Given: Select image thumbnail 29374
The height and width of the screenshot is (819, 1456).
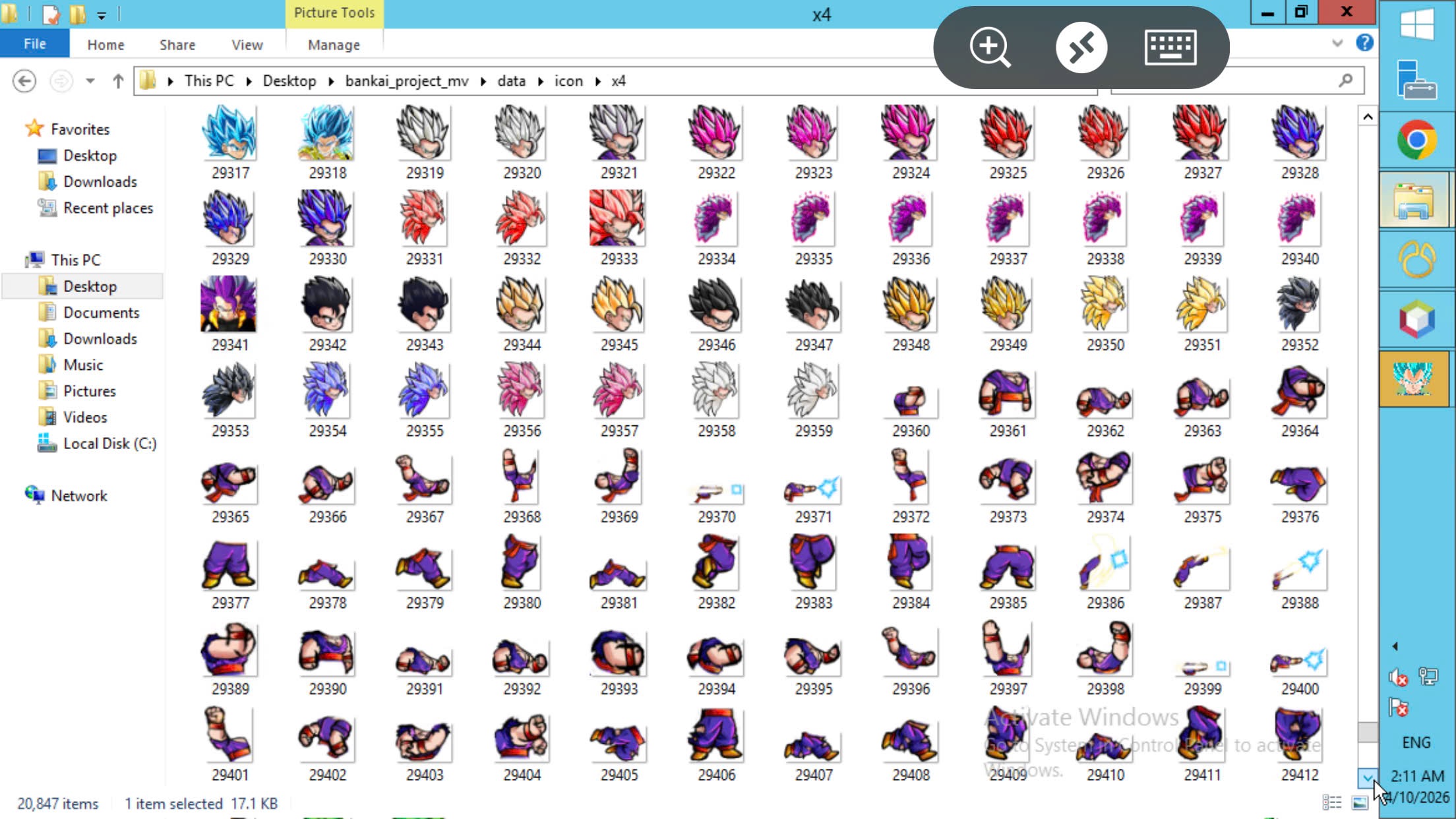Looking at the screenshot, I should [x=1105, y=477].
